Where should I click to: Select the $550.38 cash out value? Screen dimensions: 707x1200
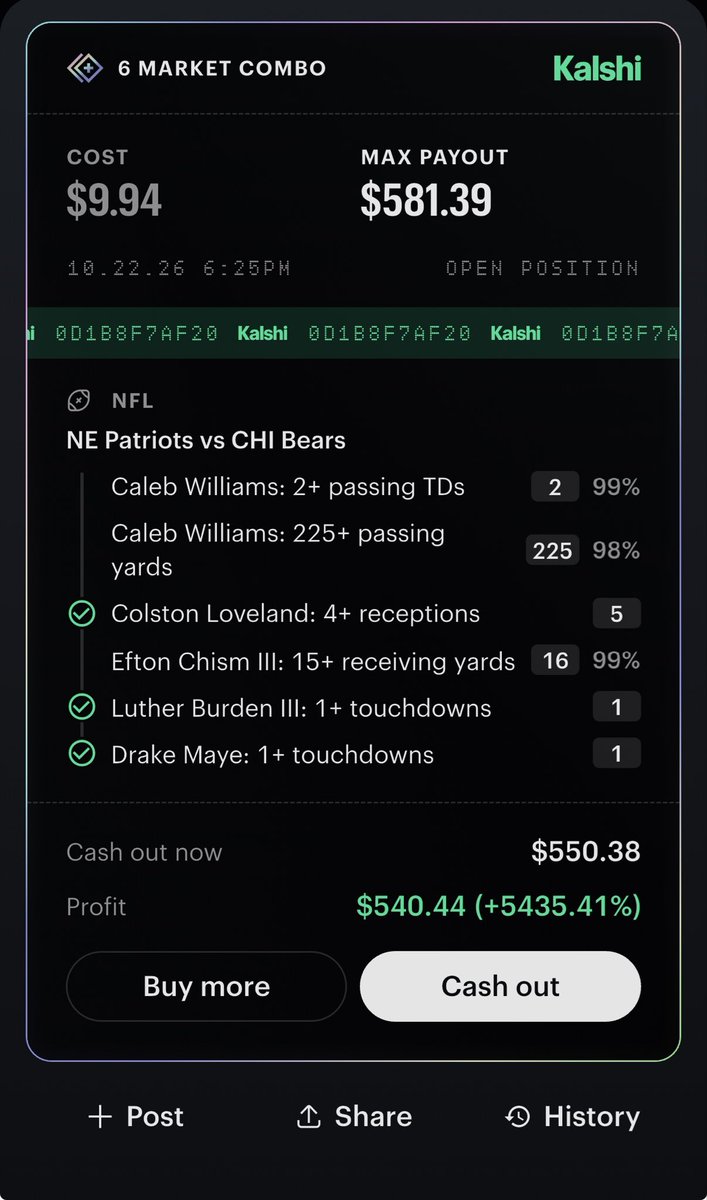coord(586,852)
